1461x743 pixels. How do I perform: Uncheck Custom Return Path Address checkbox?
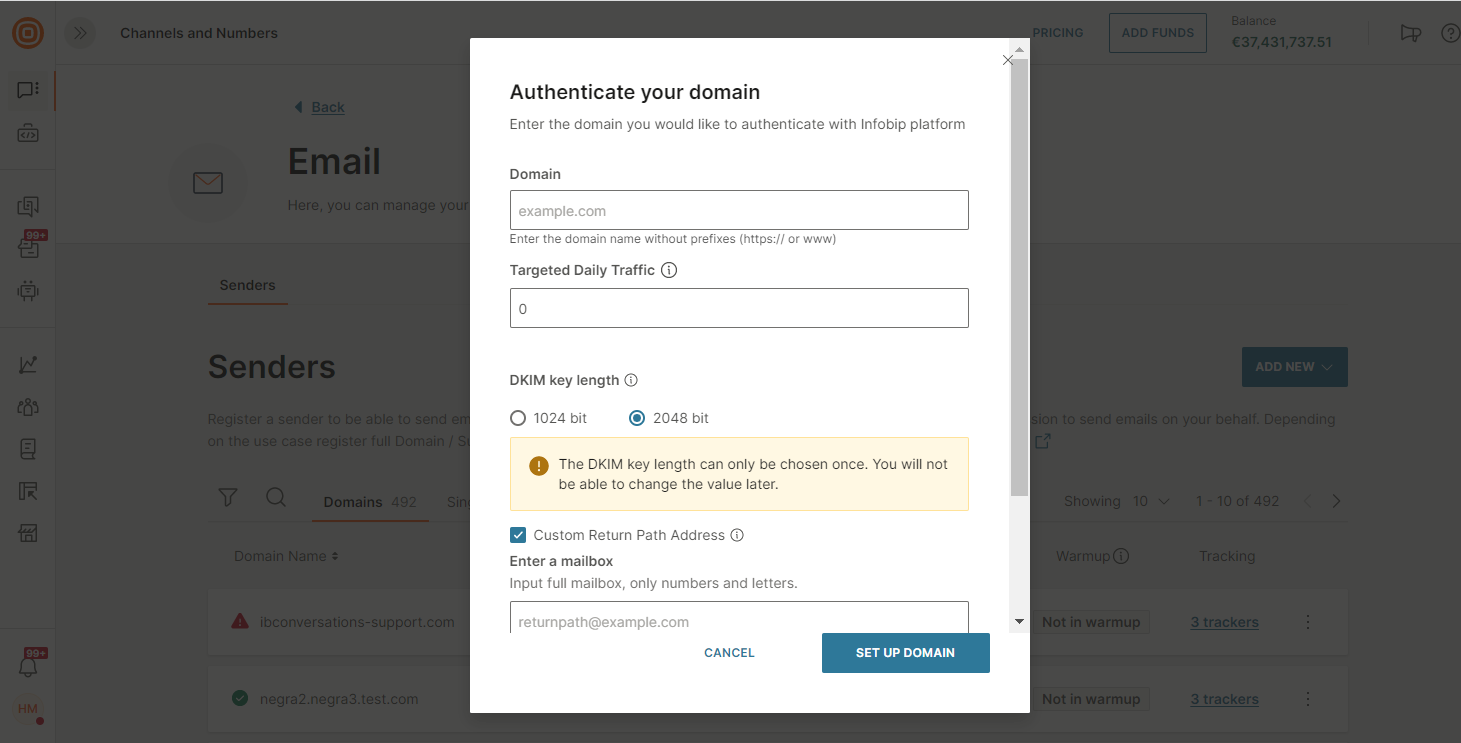pos(518,535)
